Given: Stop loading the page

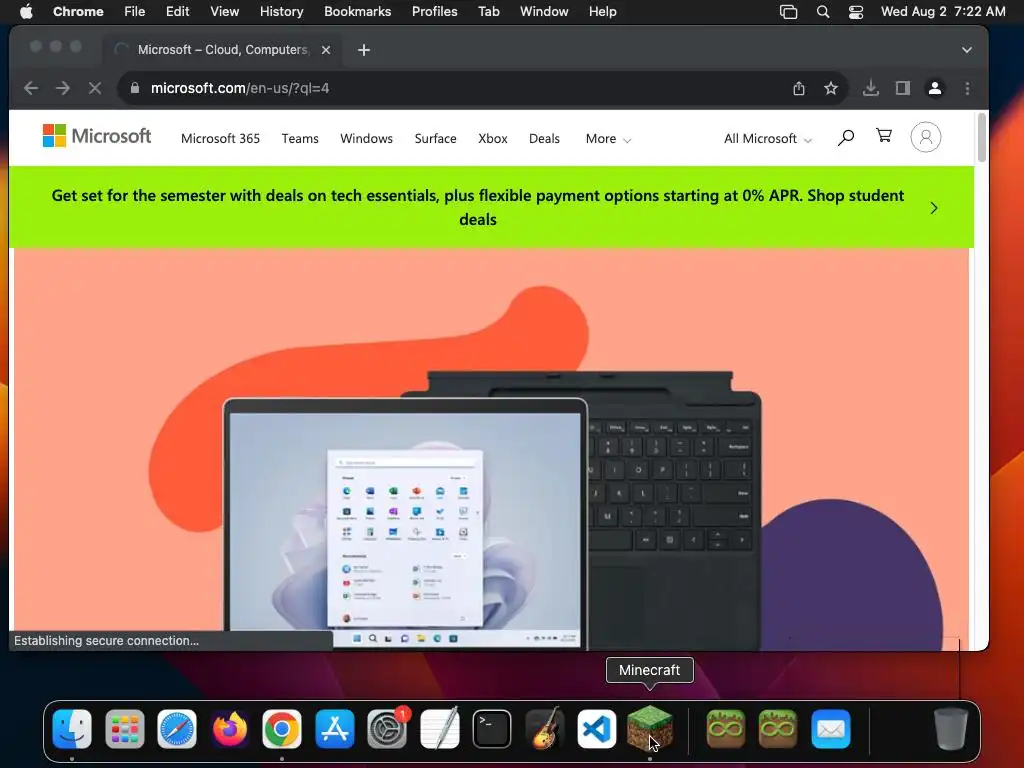Looking at the screenshot, I should point(95,88).
